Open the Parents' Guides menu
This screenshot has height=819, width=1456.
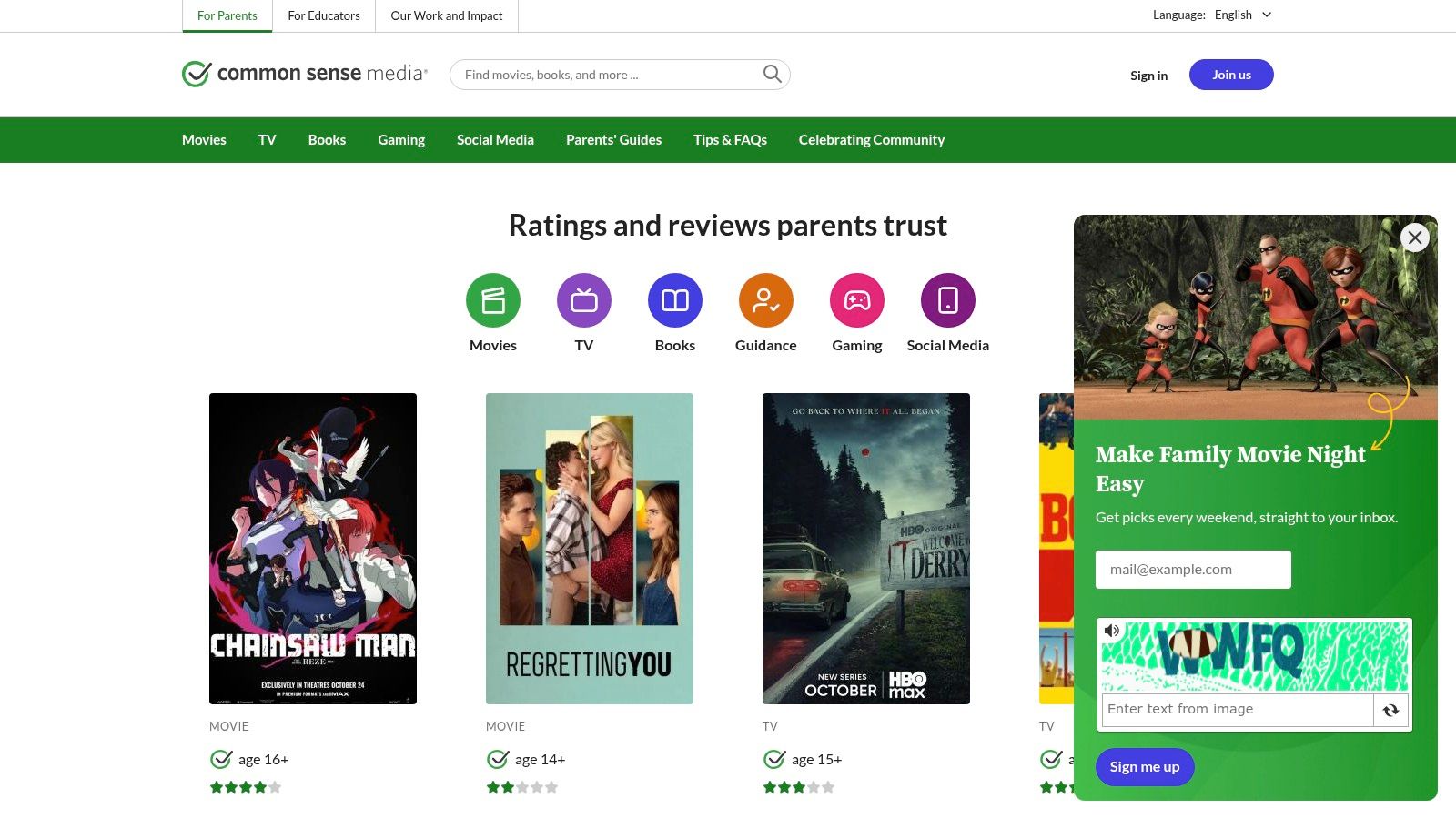coord(613,140)
